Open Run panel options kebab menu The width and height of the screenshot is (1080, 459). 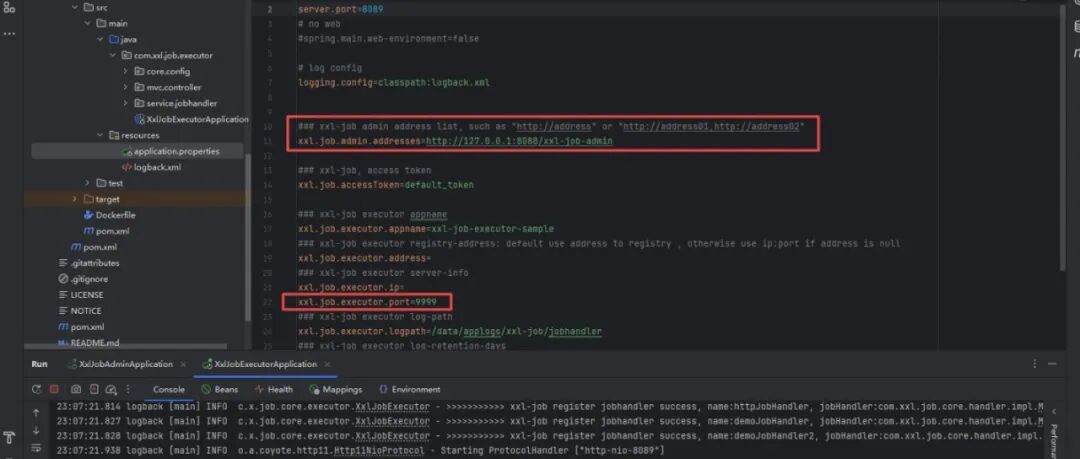coord(1035,364)
